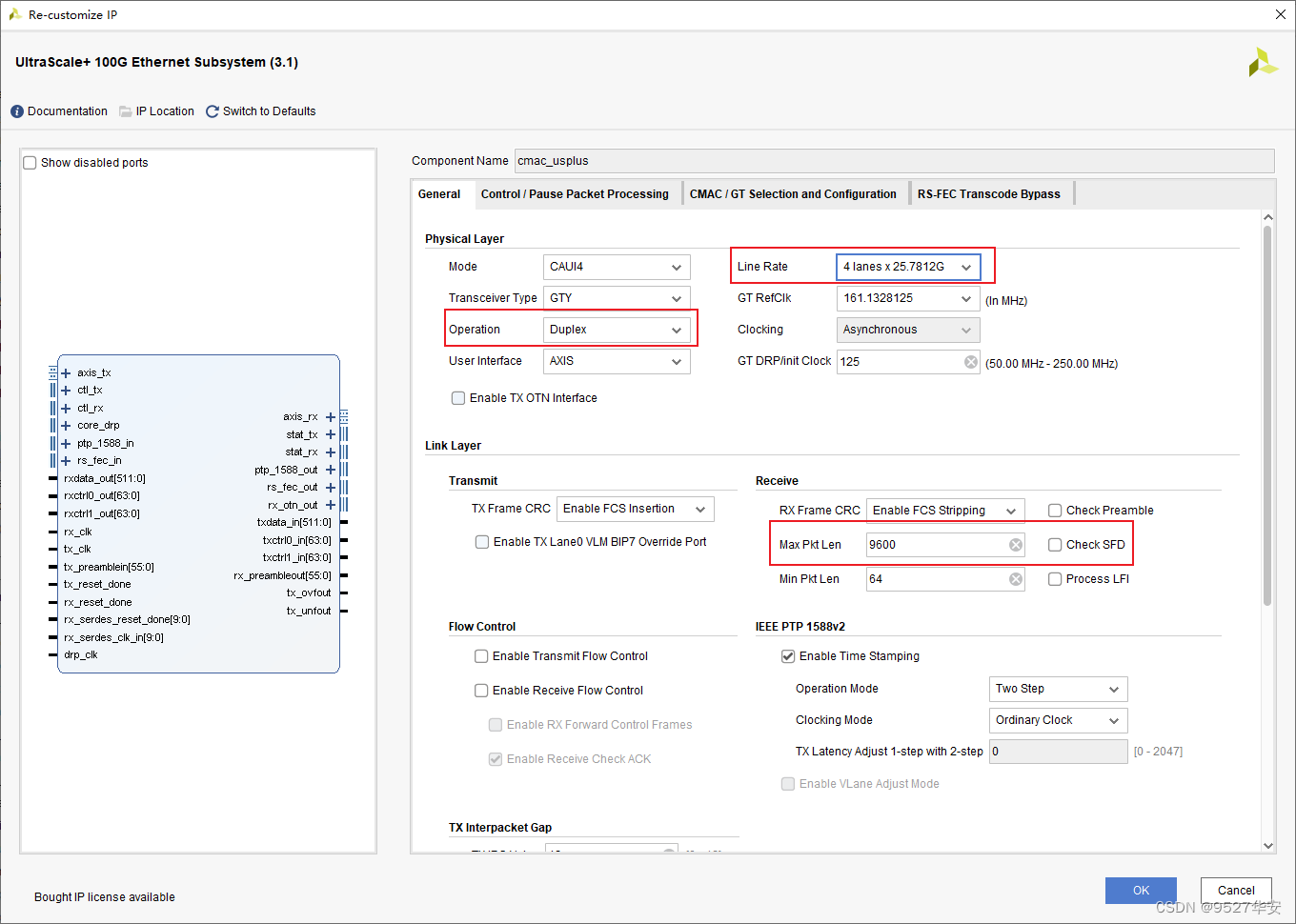Expand the ptp_1588_out port plus icon

(331, 470)
